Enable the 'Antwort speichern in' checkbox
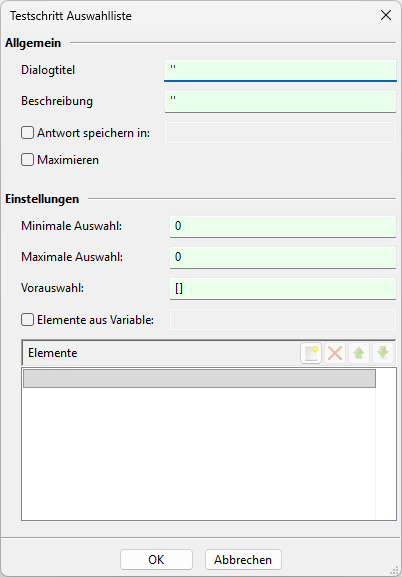The height and width of the screenshot is (577, 402). (x=27, y=133)
